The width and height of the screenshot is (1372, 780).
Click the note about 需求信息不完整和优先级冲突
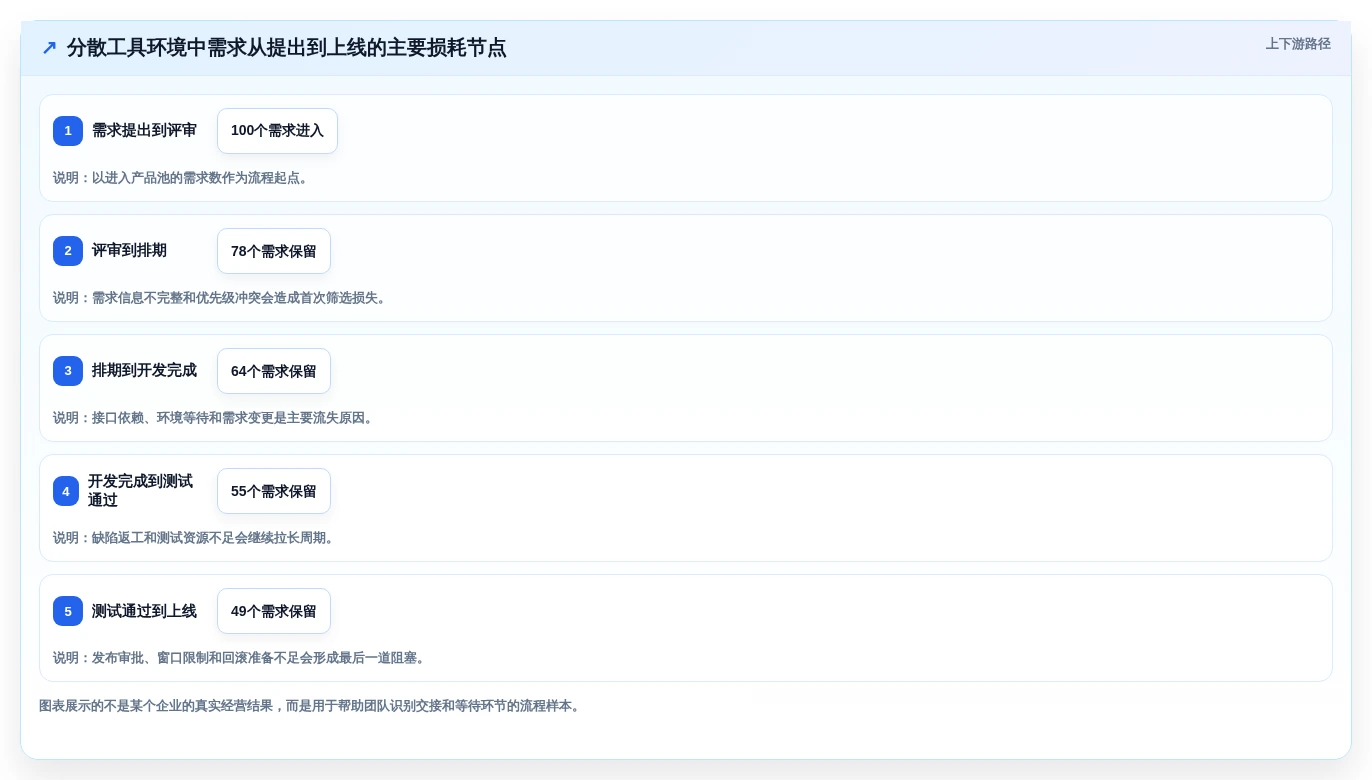pyautogui.click(x=222, y=298)
